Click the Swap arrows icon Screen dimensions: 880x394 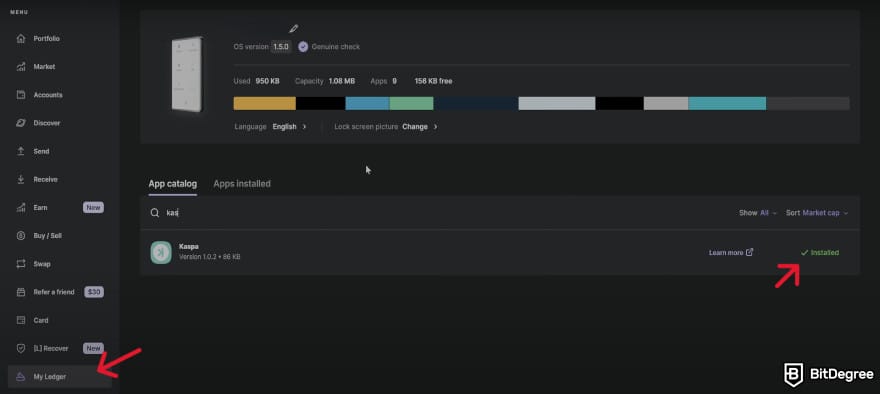click(21, 264)
